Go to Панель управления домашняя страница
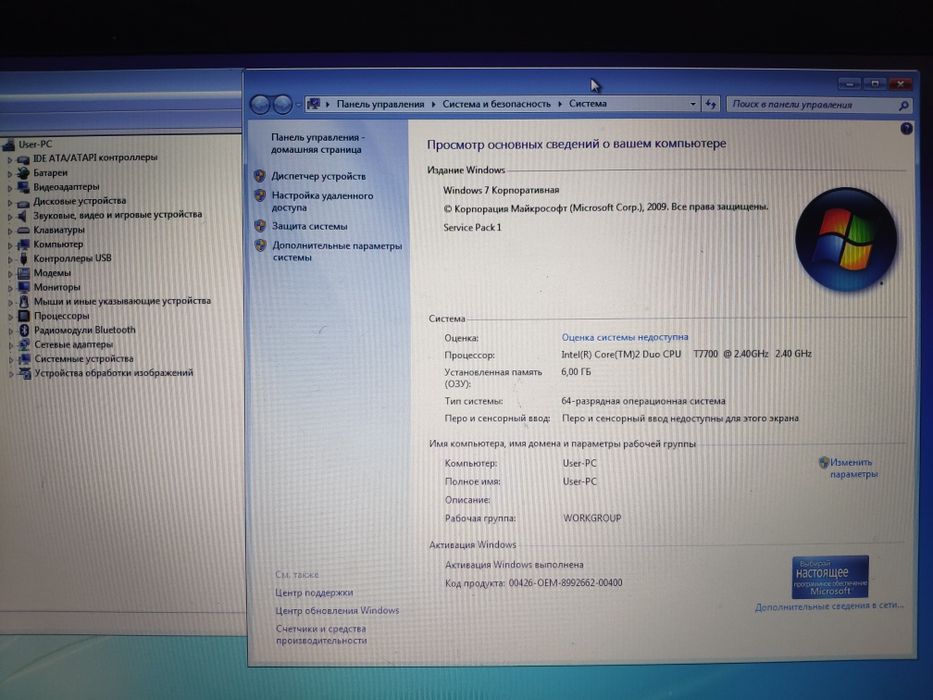This screenshot has height=700, width=933. 318,143
